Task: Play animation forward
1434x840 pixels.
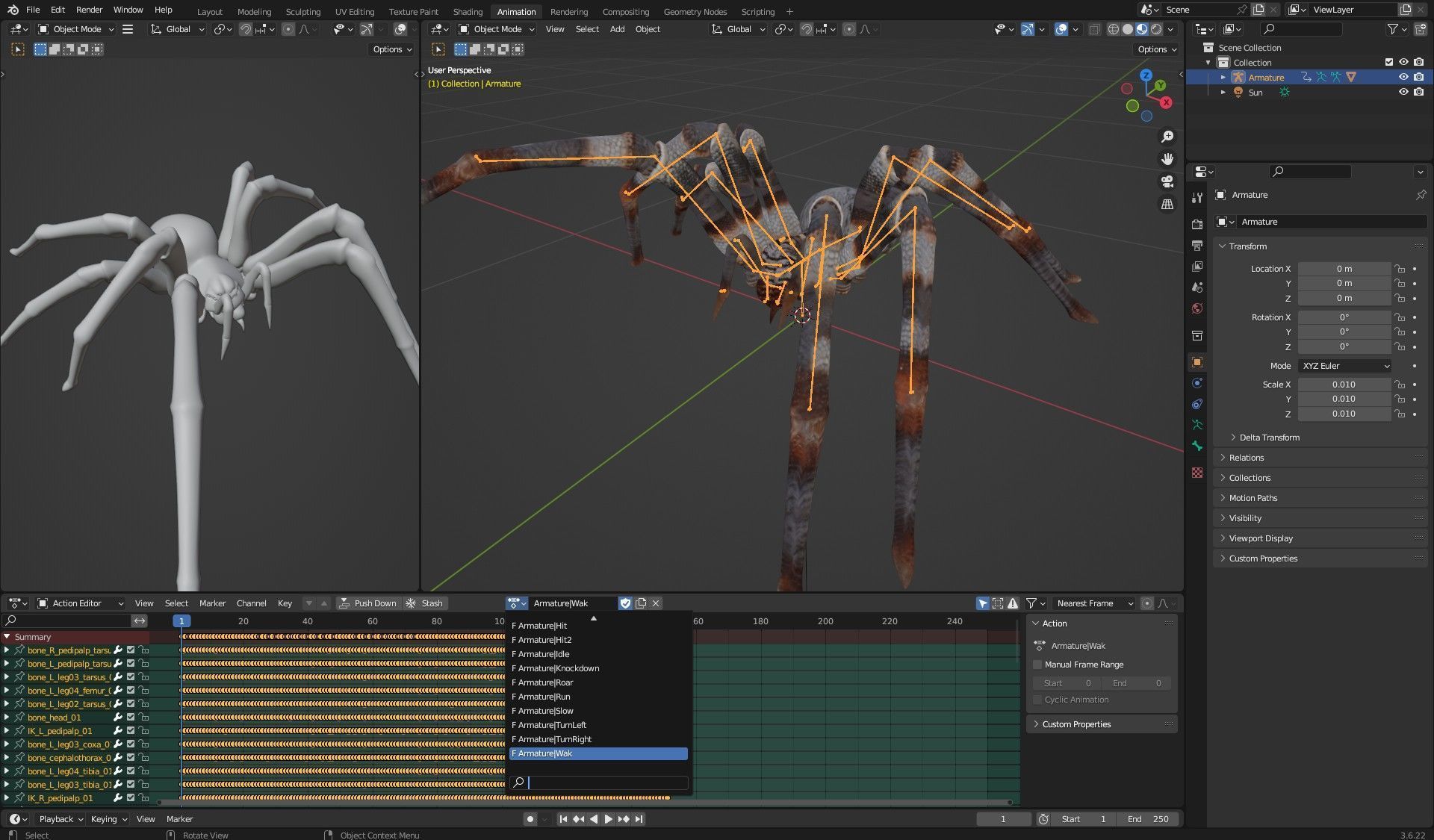Action: tap(608, 819)
